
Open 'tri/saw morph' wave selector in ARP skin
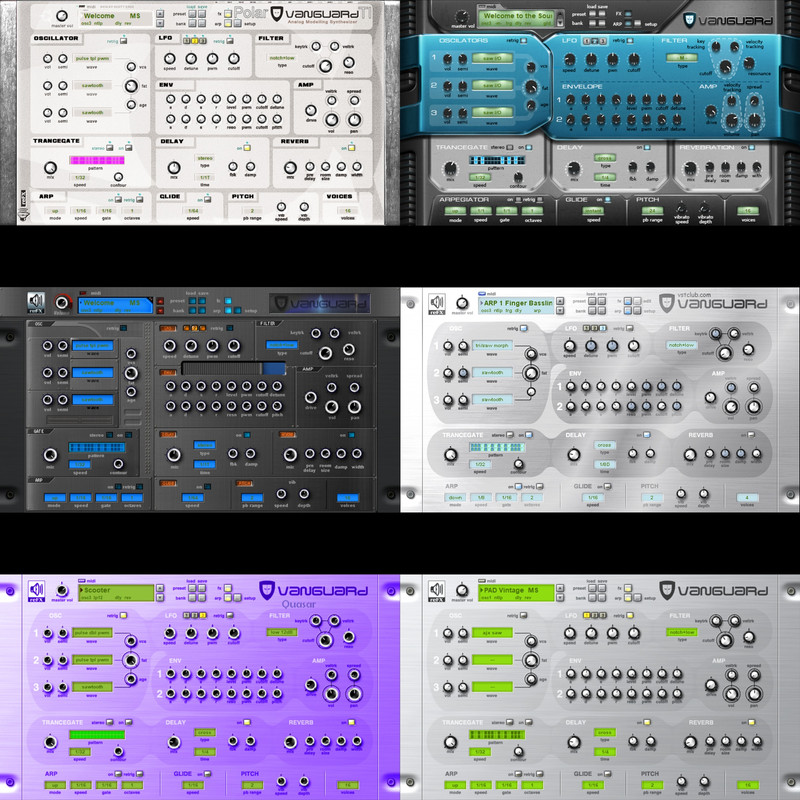click(492, 345)
